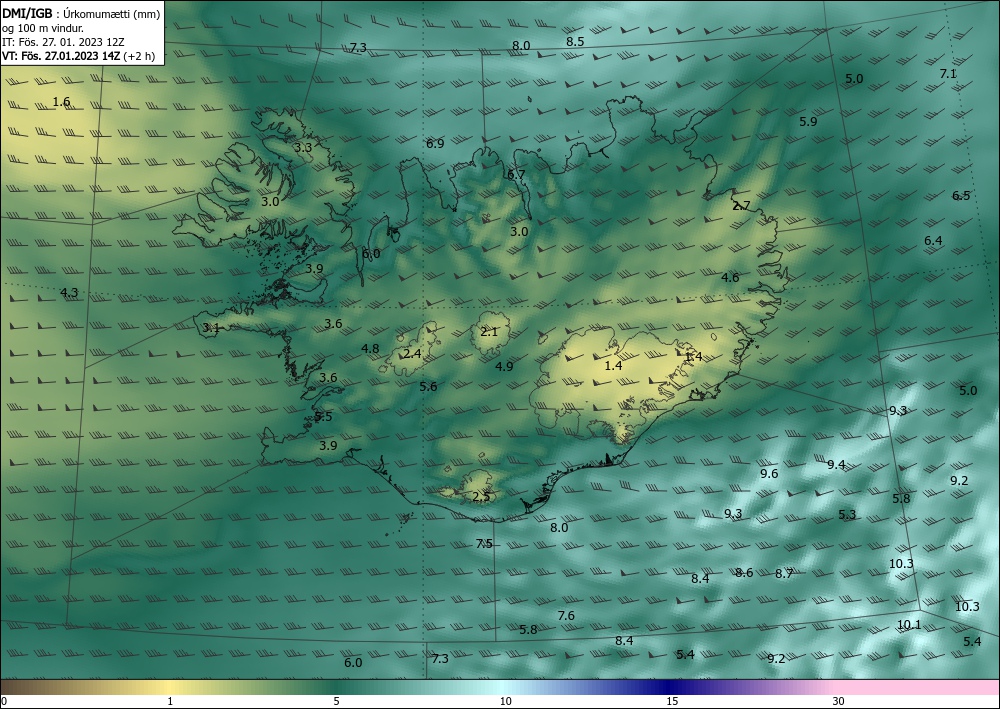Click the map value "7.6"

coord(566,616)
